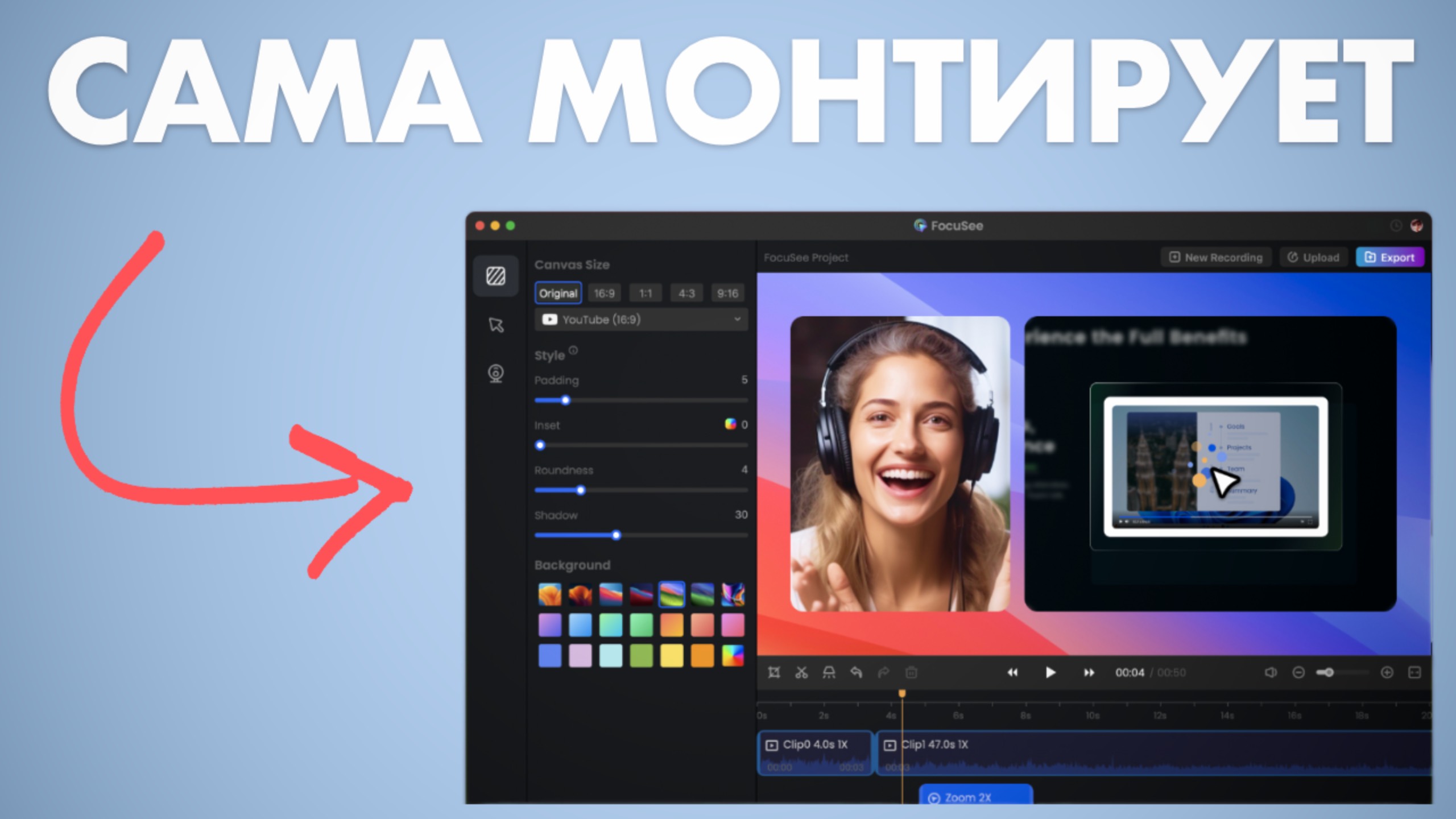Click the Shadow slider handle

click(x=616, y=535)
